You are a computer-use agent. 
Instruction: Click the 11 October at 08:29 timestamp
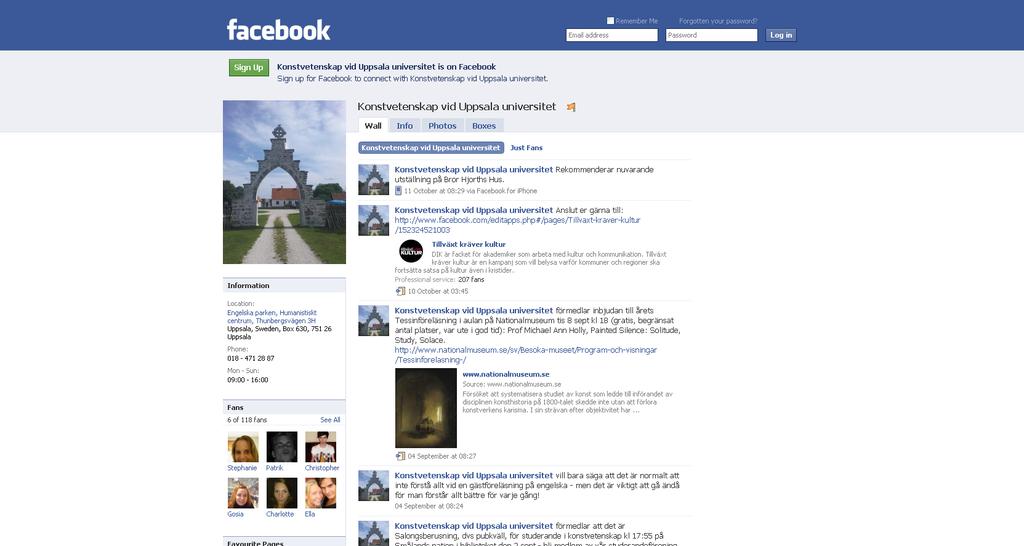434,191
